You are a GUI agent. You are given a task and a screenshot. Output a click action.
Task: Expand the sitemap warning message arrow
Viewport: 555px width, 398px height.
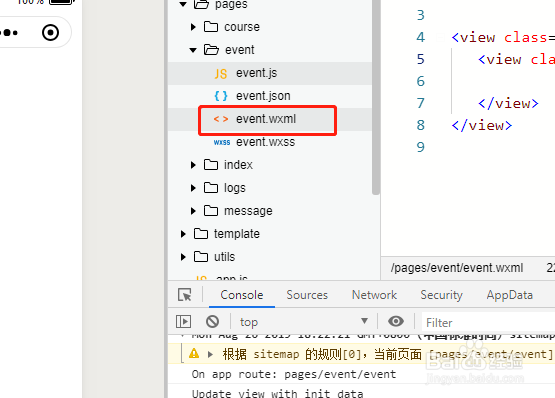(210, 354)
